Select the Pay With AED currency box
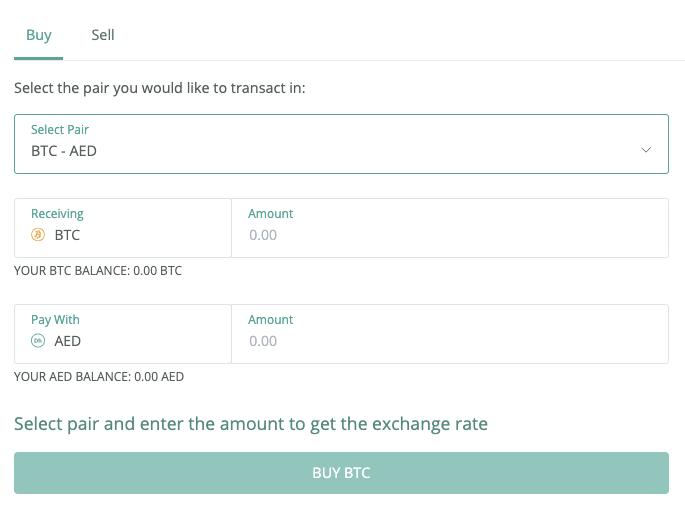This screenshot has height=527, width=685. 123,334
